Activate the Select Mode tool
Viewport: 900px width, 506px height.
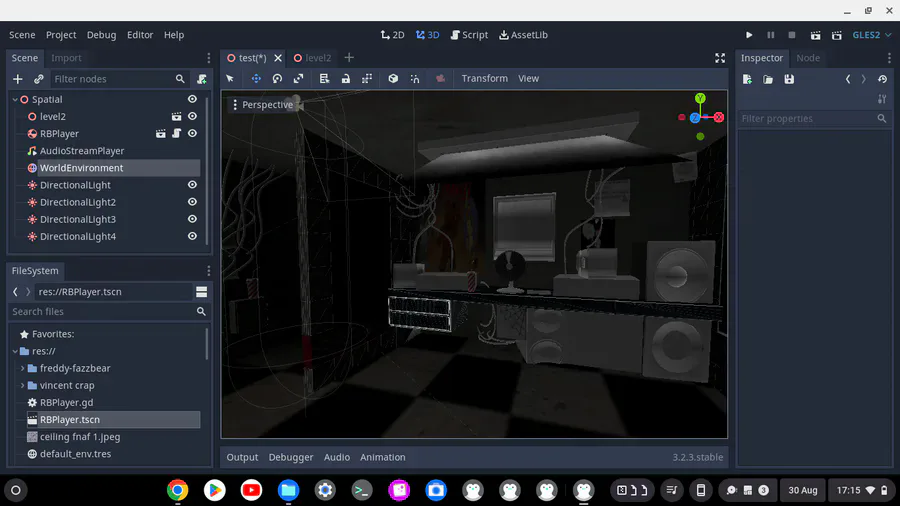(230, 79)
